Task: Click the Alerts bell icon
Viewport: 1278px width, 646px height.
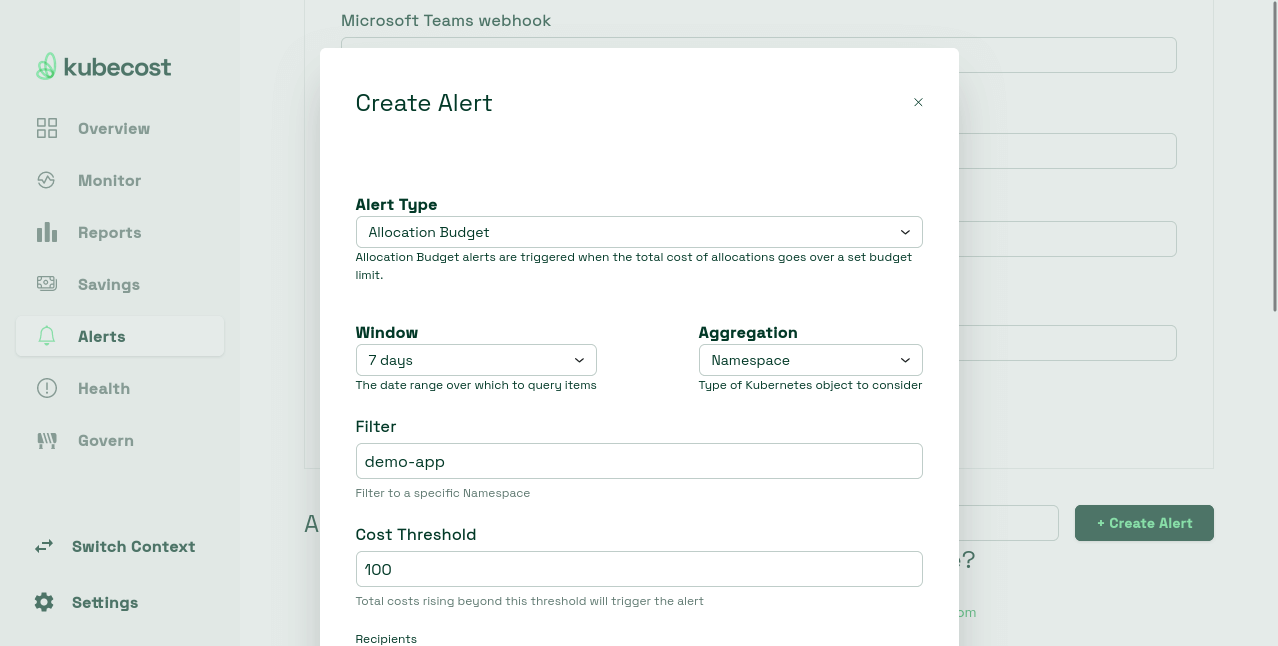Action: click(x=46, y=336)
